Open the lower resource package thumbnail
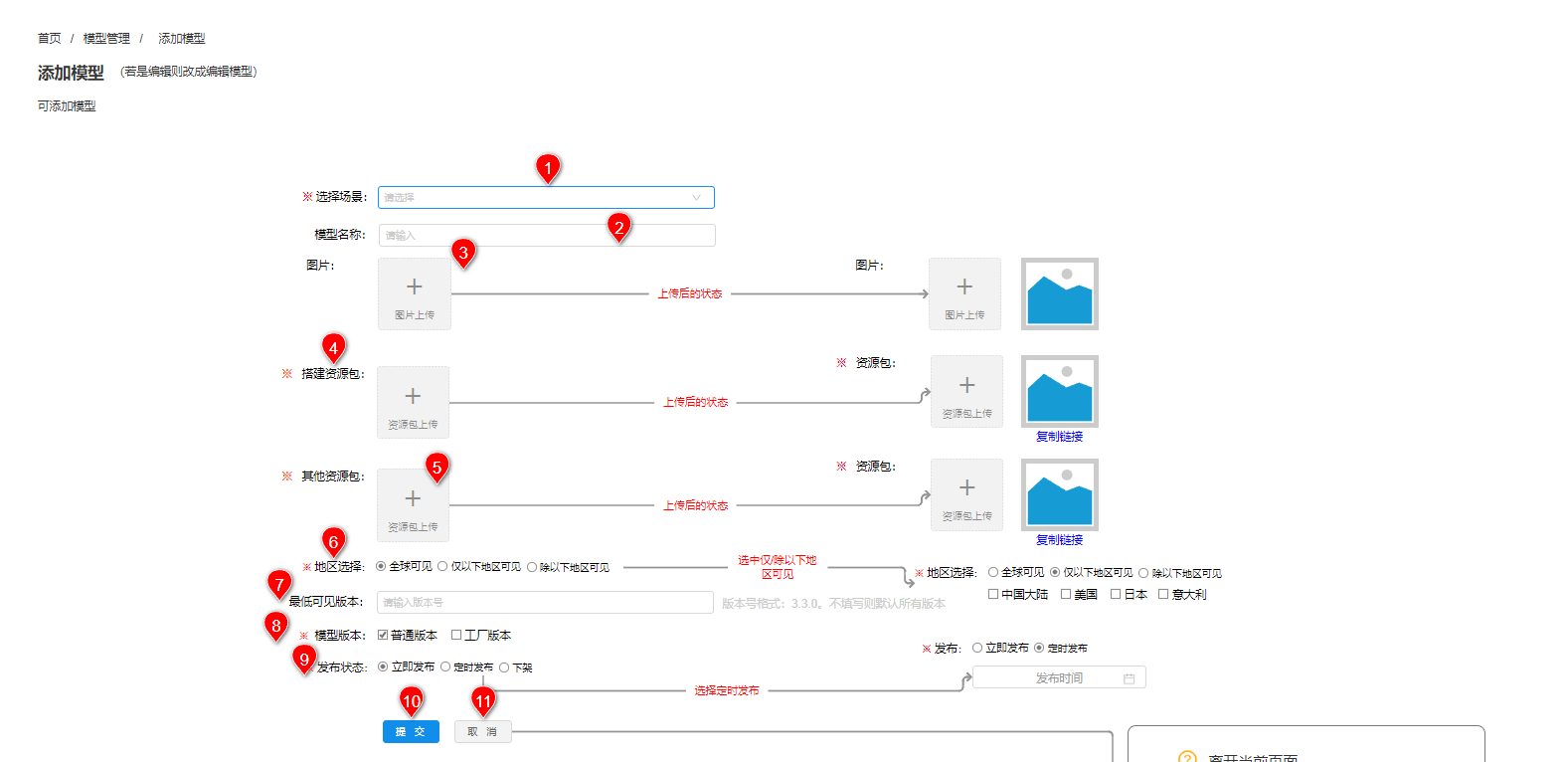This screenshot has width=1568, height=762. 1060,494
